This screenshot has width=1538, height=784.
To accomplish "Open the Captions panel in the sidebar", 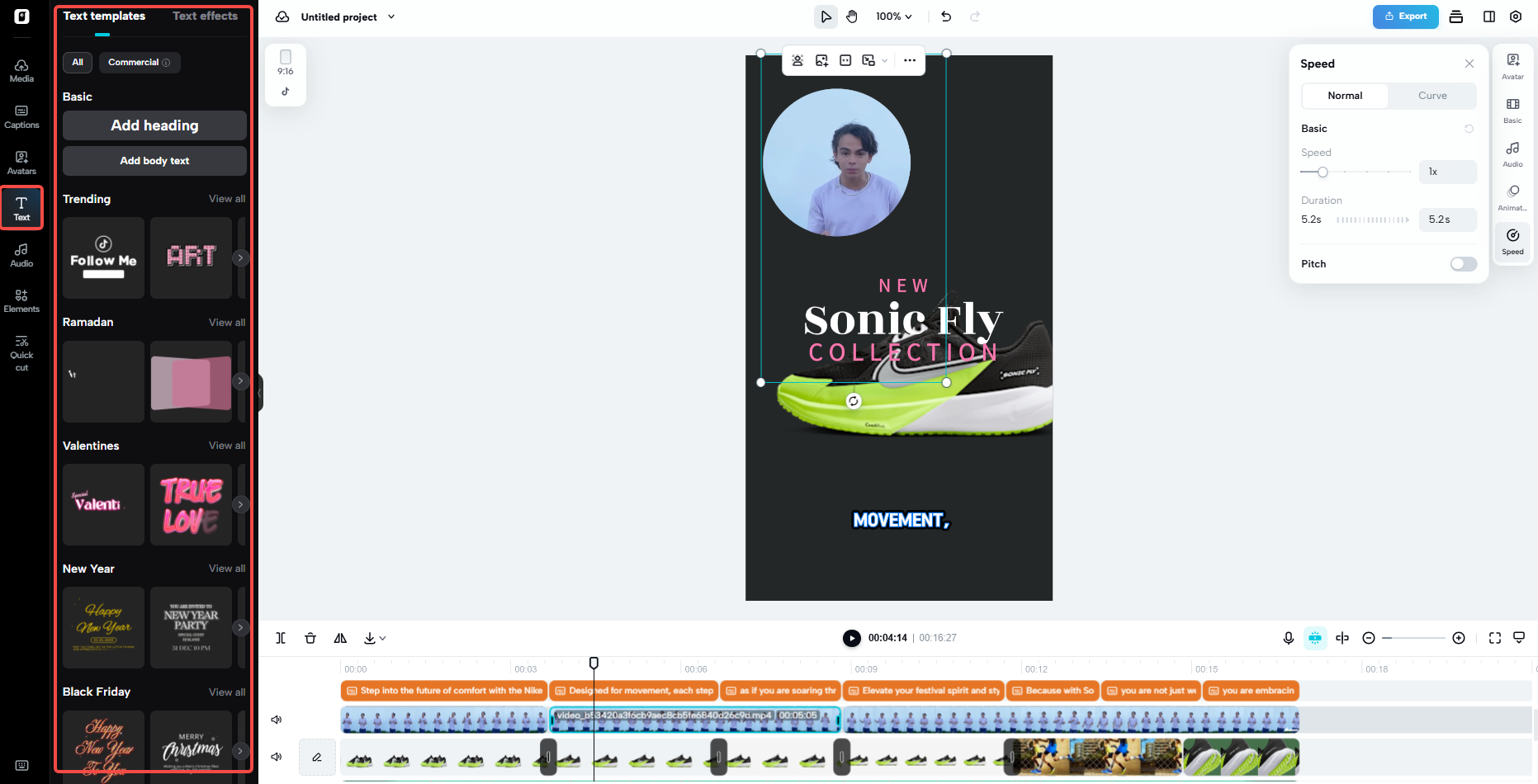I will pos(21,116).
